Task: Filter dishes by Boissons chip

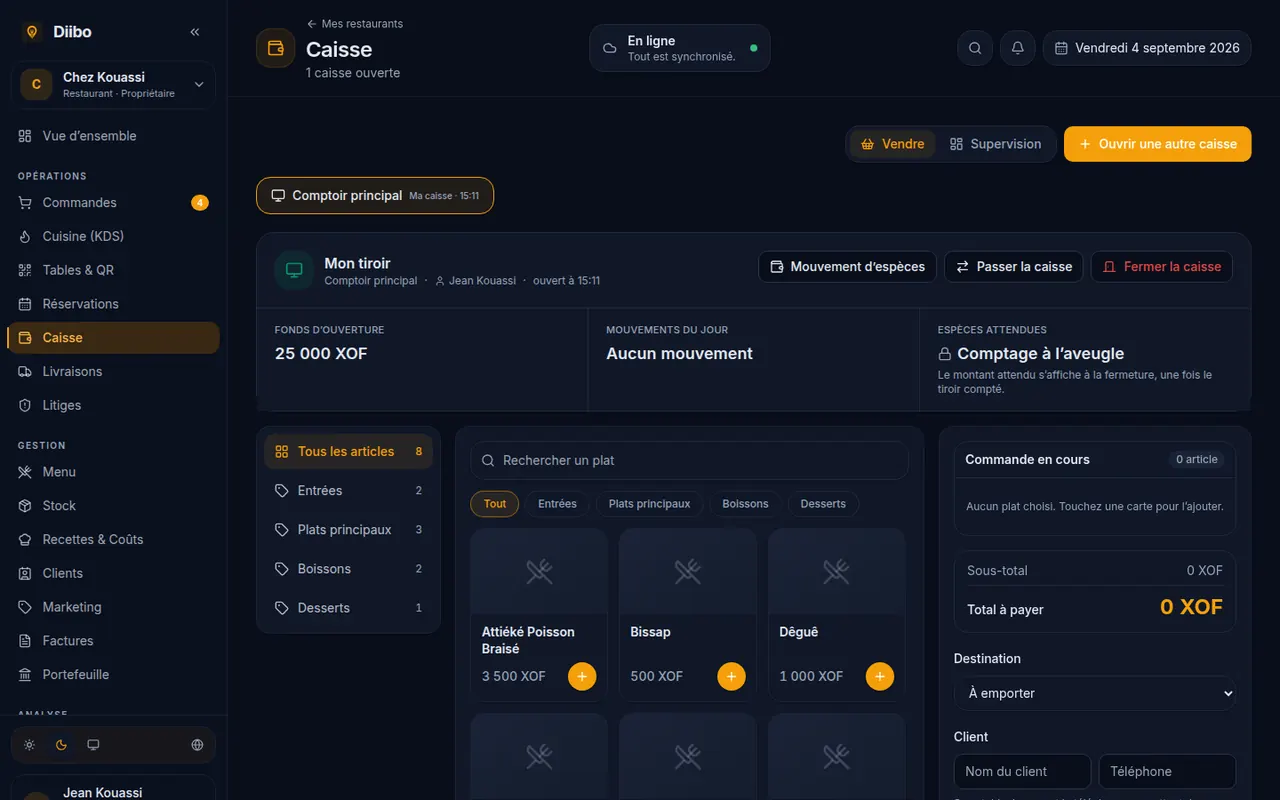Action: 745,504
